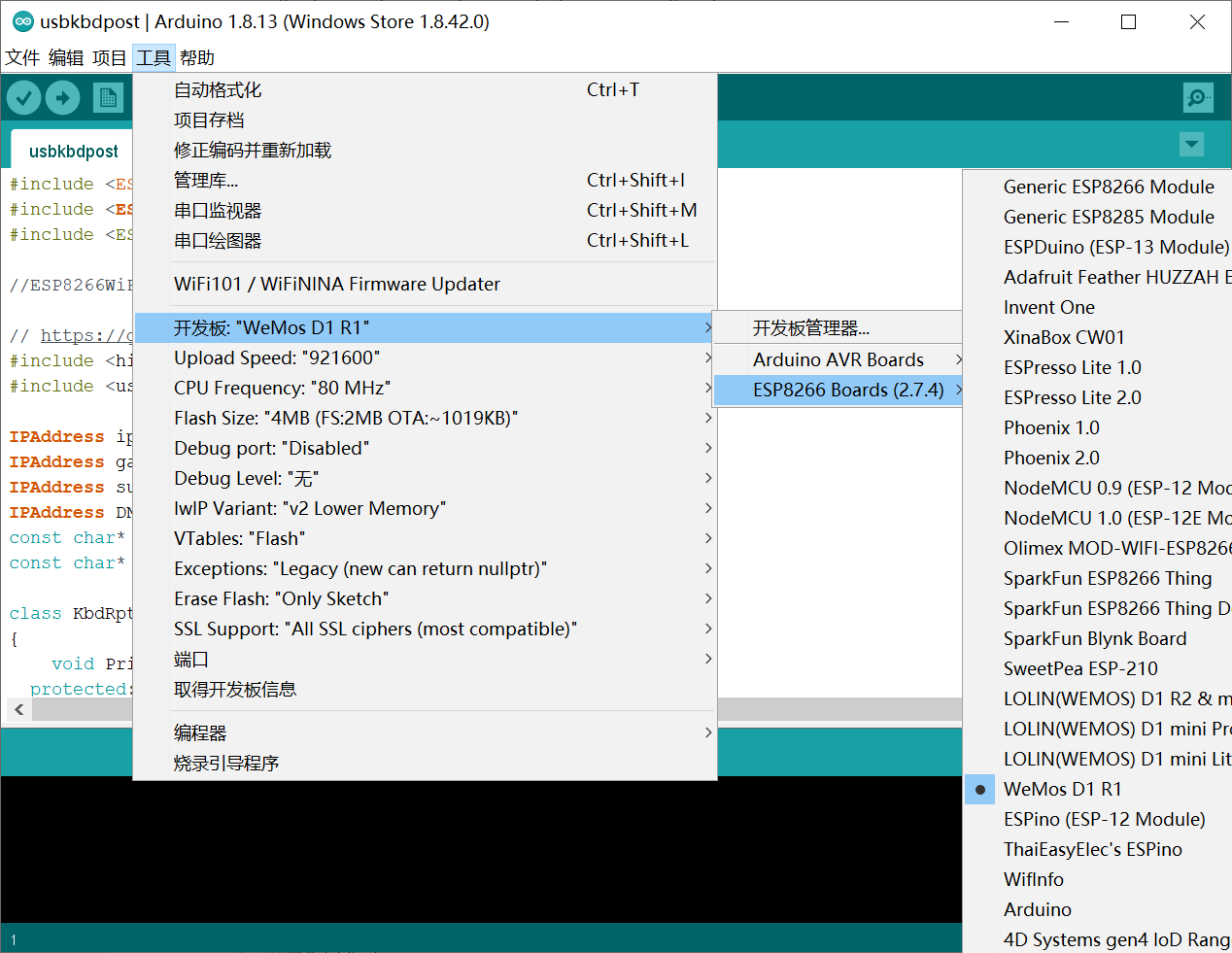
Task: Expand the VTables submenu
Action: [x=425, y=538]
